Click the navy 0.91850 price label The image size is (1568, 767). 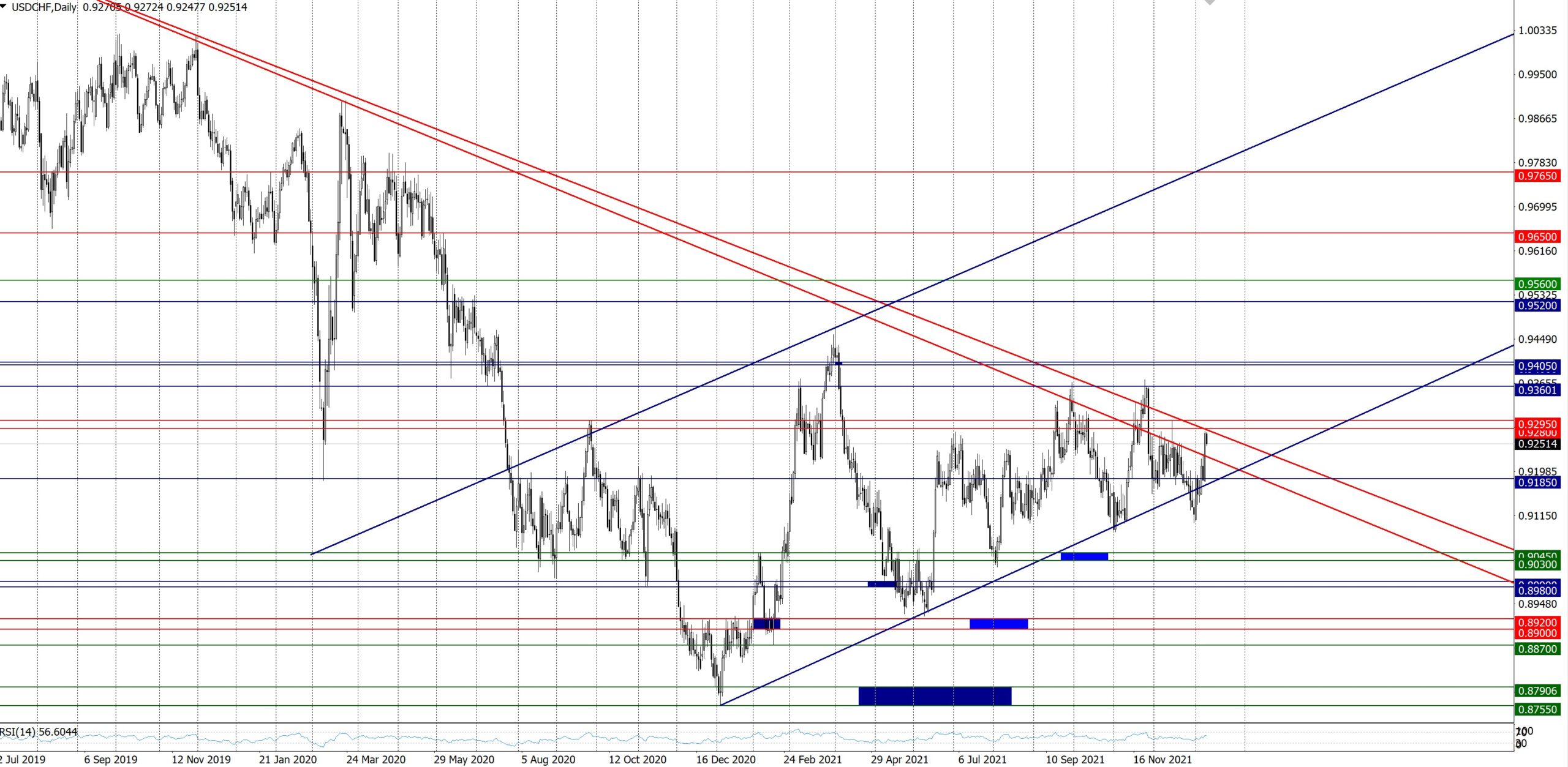(x=1537, y=482)
